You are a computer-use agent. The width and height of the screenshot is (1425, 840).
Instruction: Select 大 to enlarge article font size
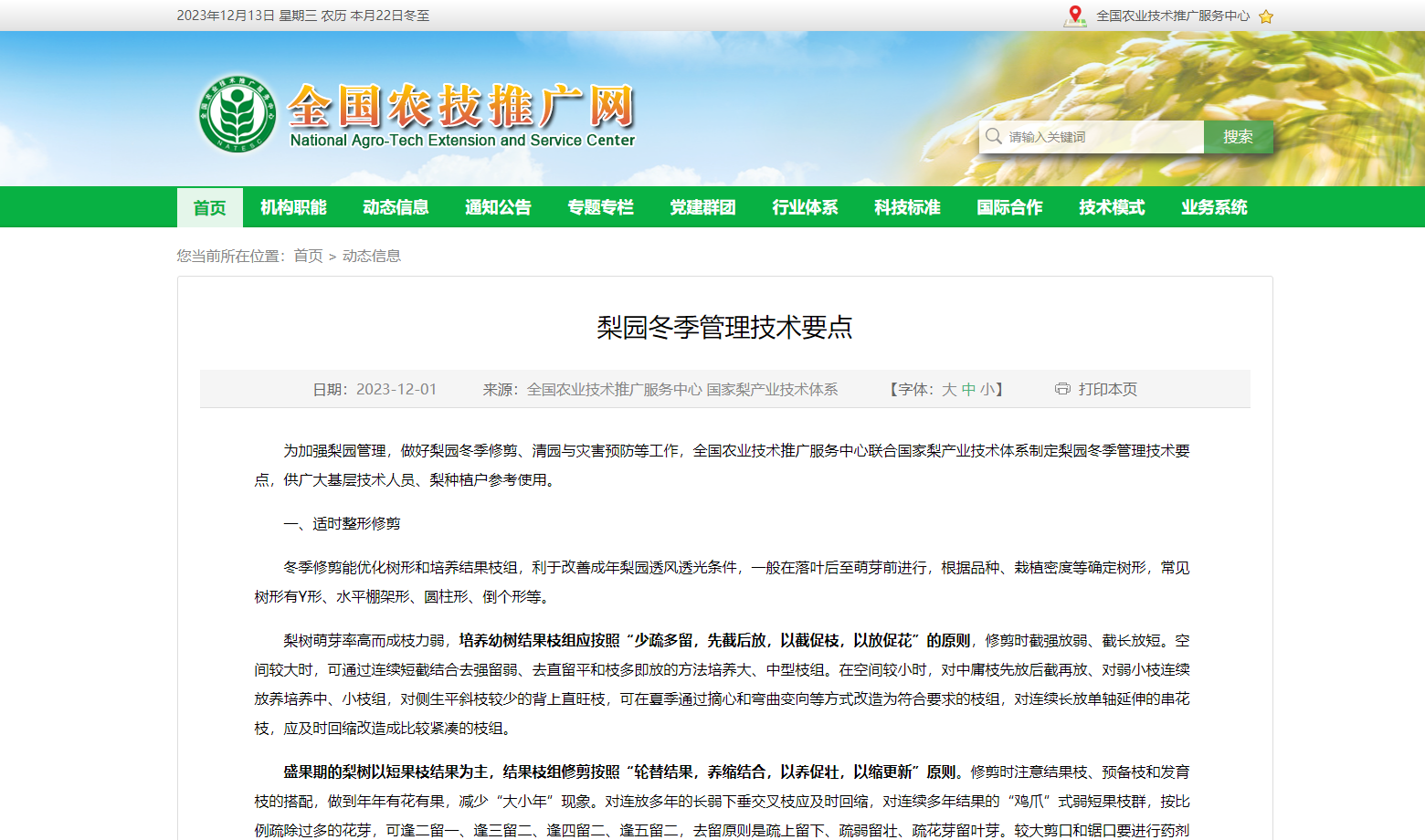(950, 388)
